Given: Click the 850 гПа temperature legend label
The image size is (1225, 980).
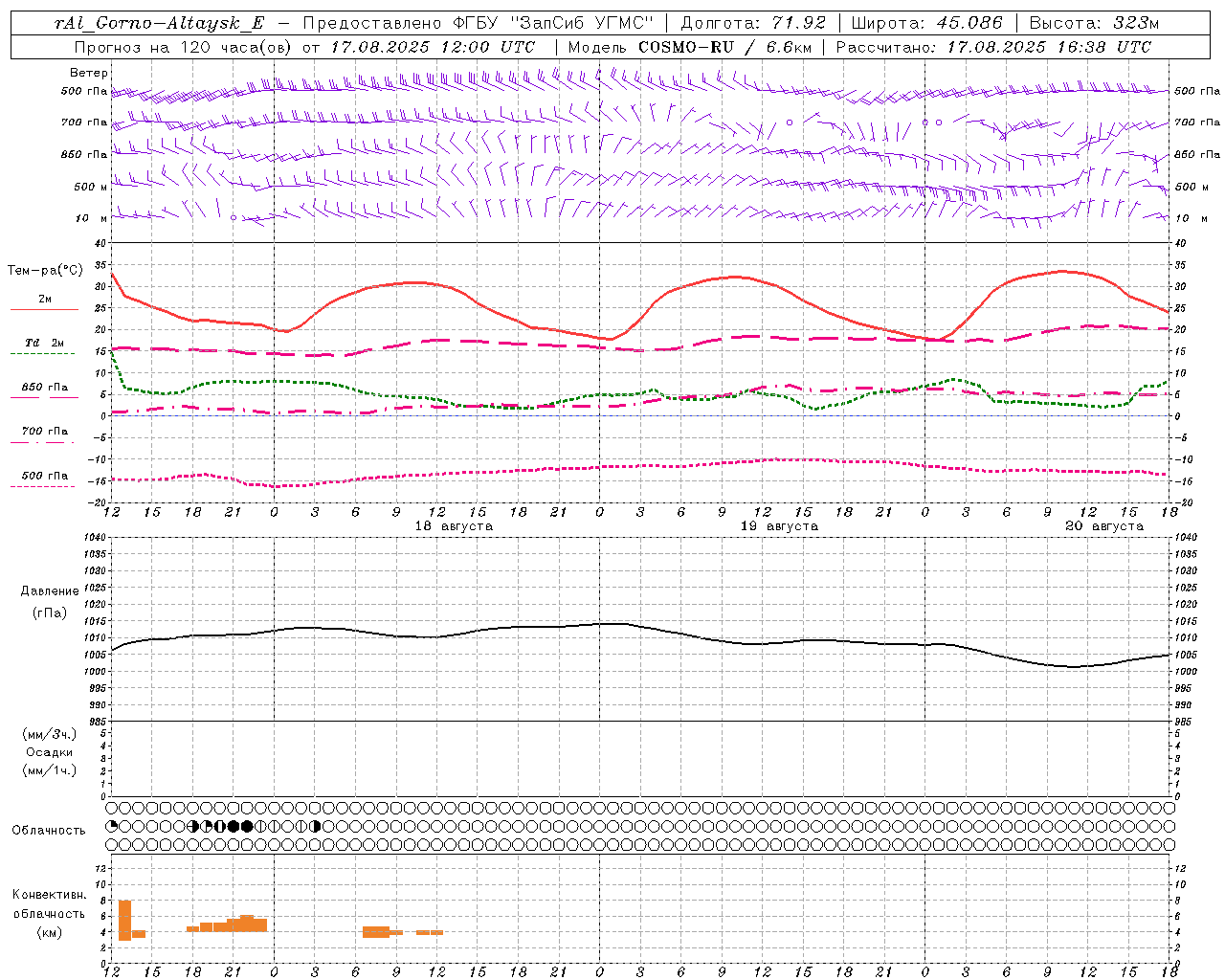Looking at the screenshot, I should [x=44, y=388].
